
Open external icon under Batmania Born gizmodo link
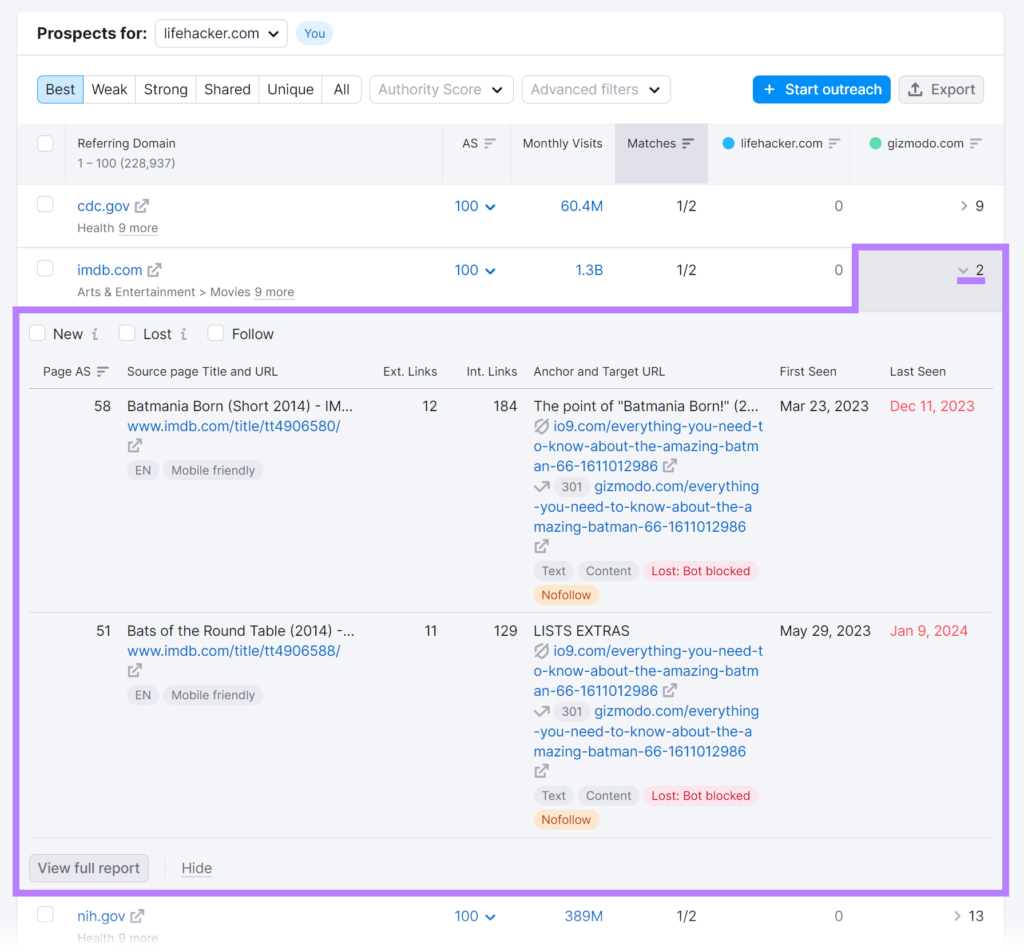[x=541, y=547]
